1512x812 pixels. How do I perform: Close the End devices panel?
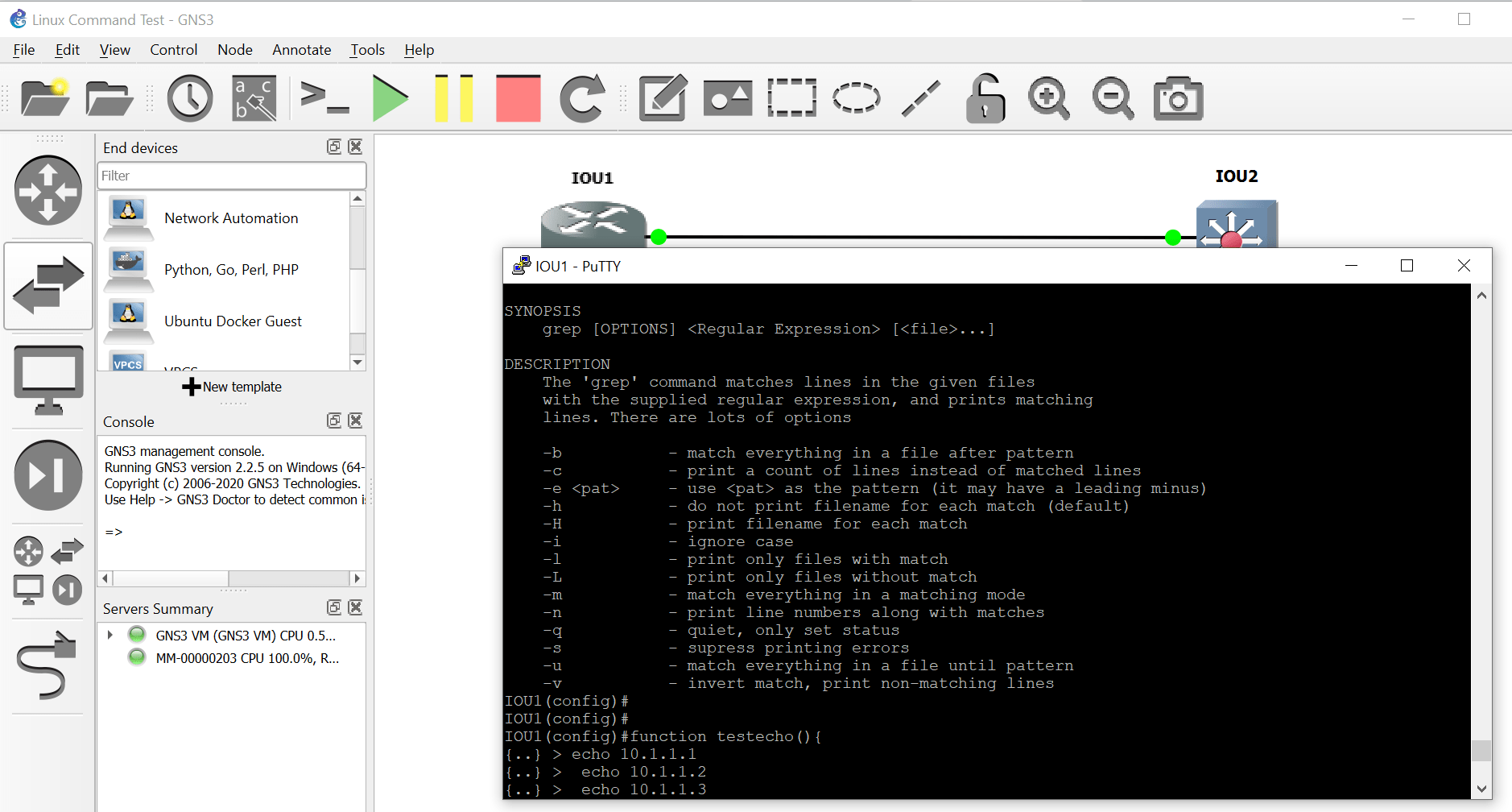point(355,147)
